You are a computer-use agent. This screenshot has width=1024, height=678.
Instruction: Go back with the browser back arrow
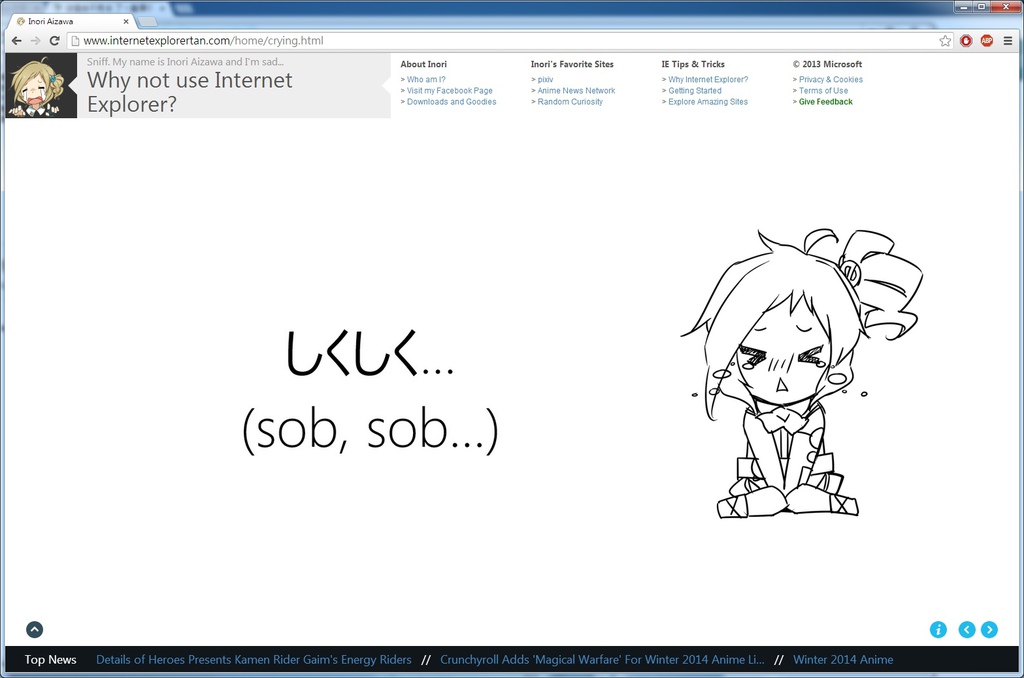[x=16, y=40]
